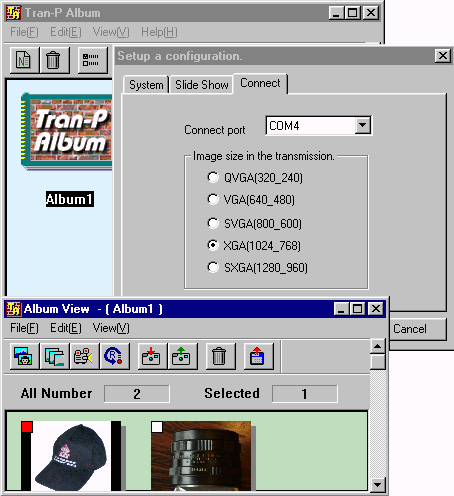Switch to the Slide Show tab
Image resolution: width=454 pixels, height=496 pixels.
[202, 85]
